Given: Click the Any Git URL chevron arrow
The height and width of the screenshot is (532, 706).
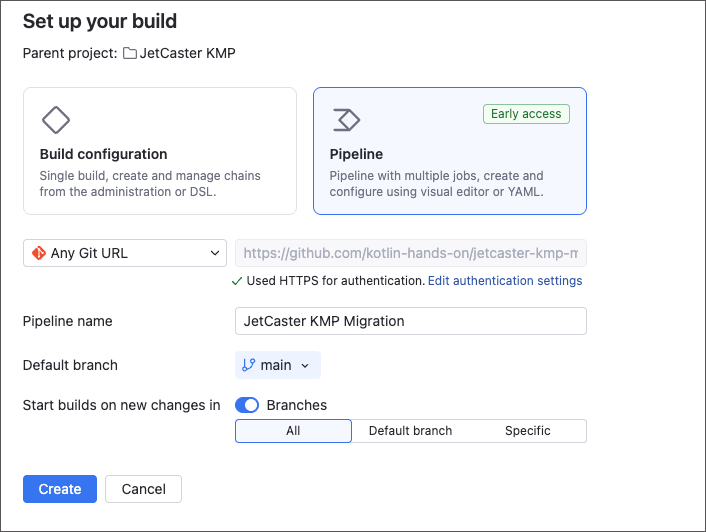Looking at the screenshot, I should point(215,253).
